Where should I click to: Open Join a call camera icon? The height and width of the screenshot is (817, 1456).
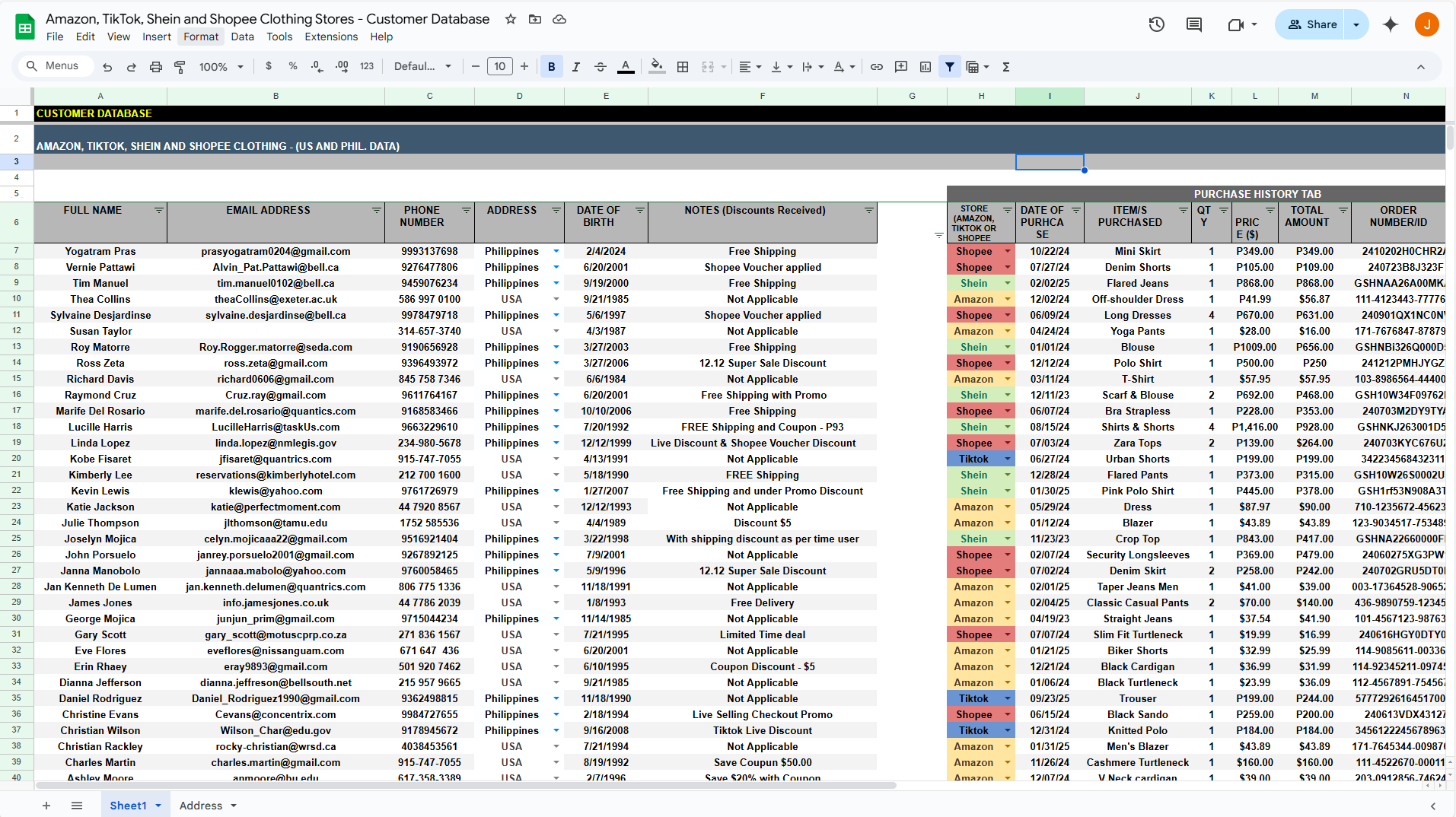click(x=1235, y=24)
